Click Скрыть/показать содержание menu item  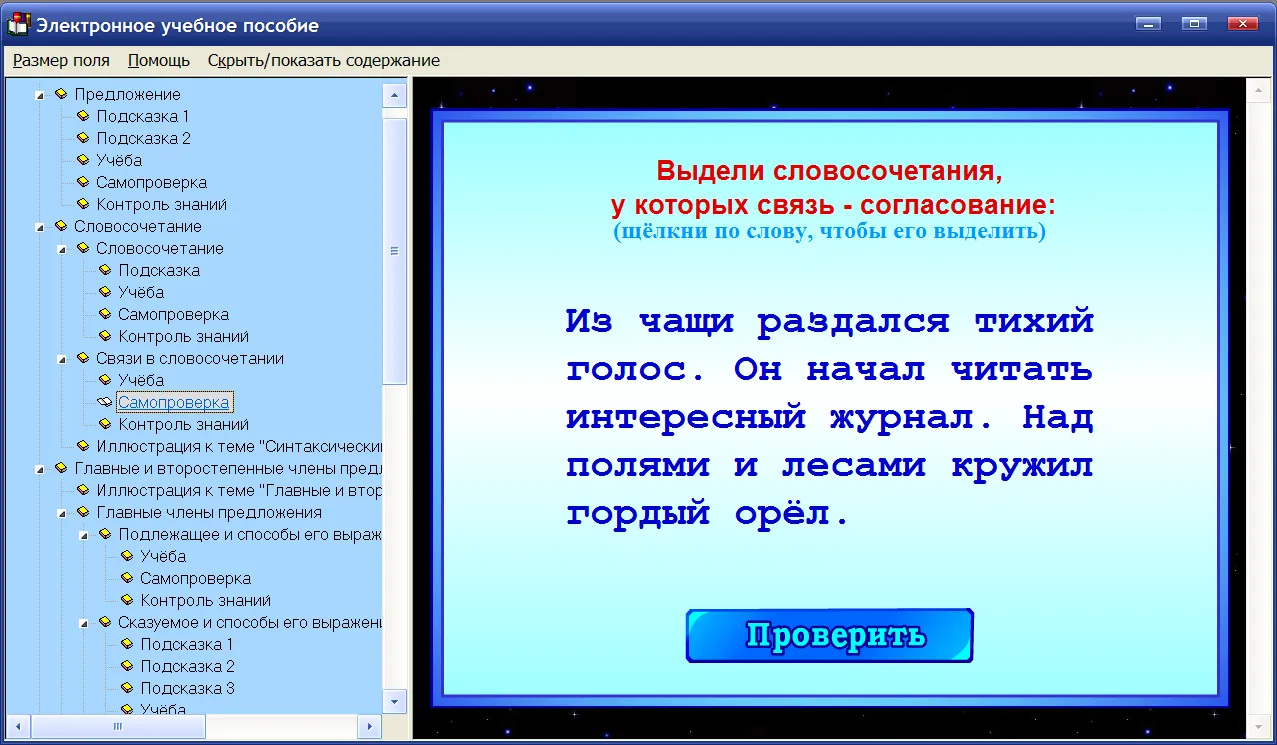click(324, 60)
